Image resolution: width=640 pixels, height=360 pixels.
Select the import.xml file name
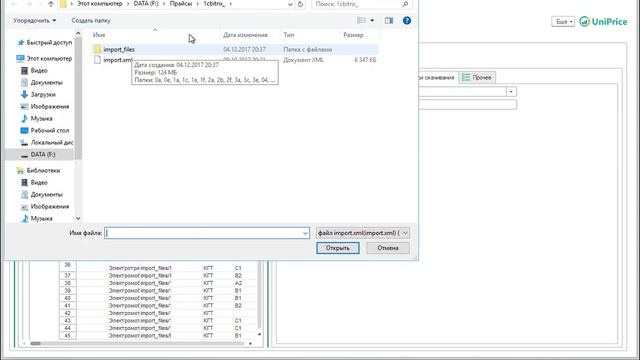pyautogui.click(x=118, y=60)
